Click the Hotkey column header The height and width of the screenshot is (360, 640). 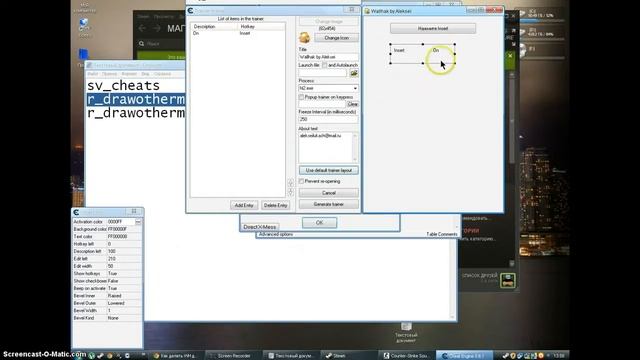click(x=261, y=27)
